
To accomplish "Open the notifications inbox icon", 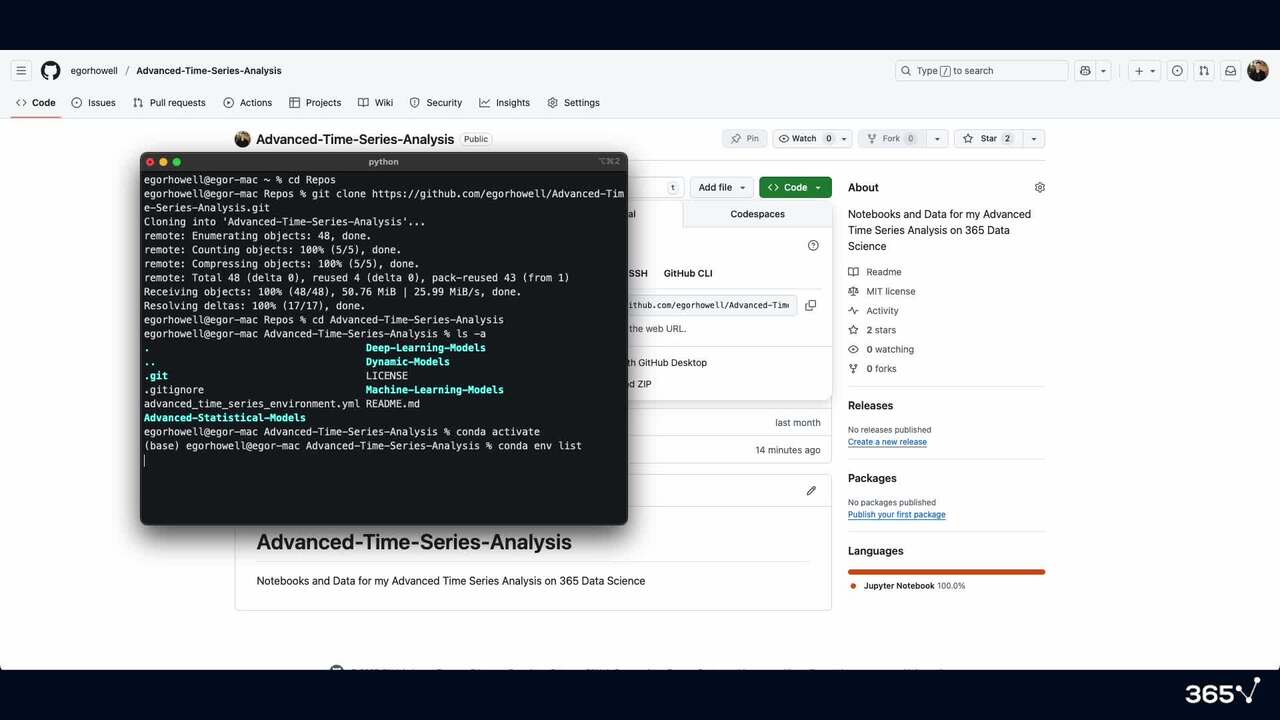I will pyautogui.click(x=1231, y=70).
